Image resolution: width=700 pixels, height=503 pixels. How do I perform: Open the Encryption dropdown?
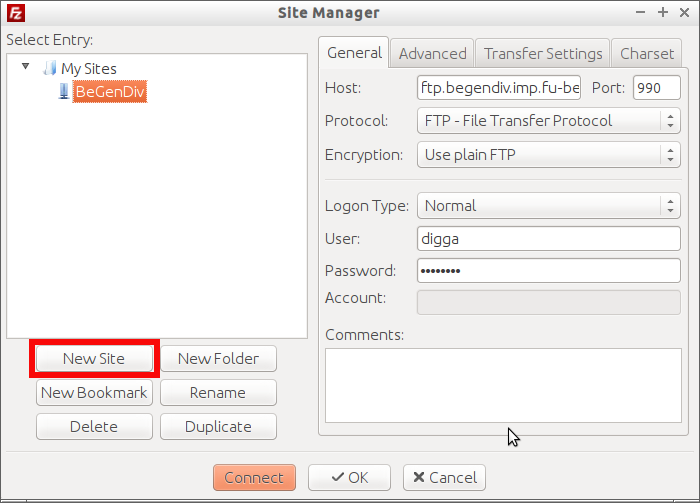548,155
